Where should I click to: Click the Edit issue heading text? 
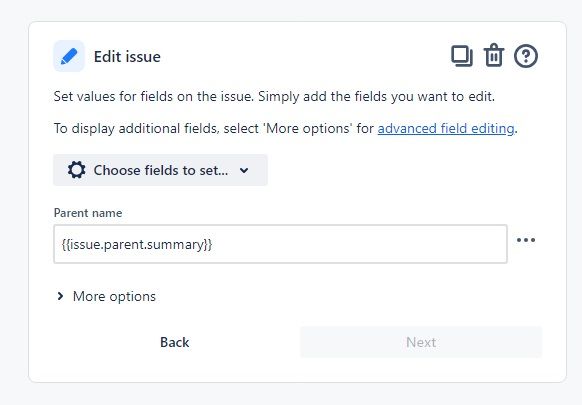[x=127, y=57]
